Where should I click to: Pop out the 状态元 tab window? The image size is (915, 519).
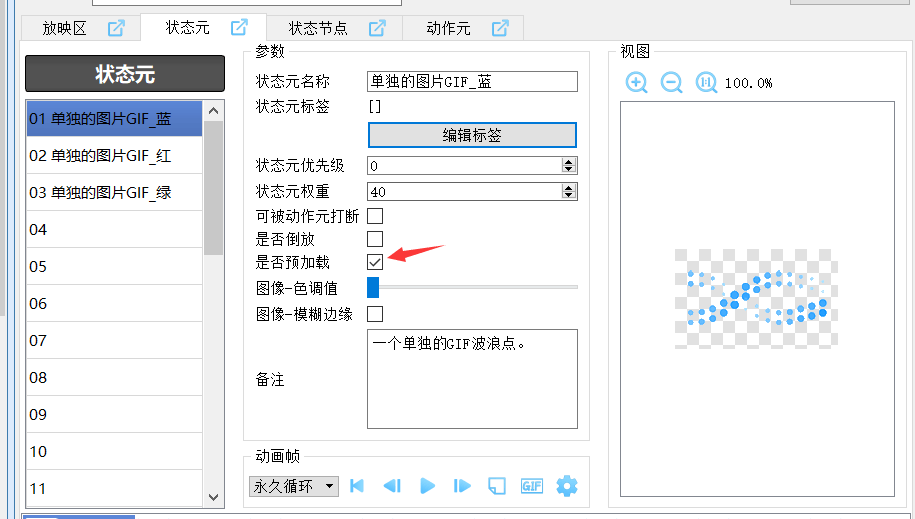pos(239,27)
